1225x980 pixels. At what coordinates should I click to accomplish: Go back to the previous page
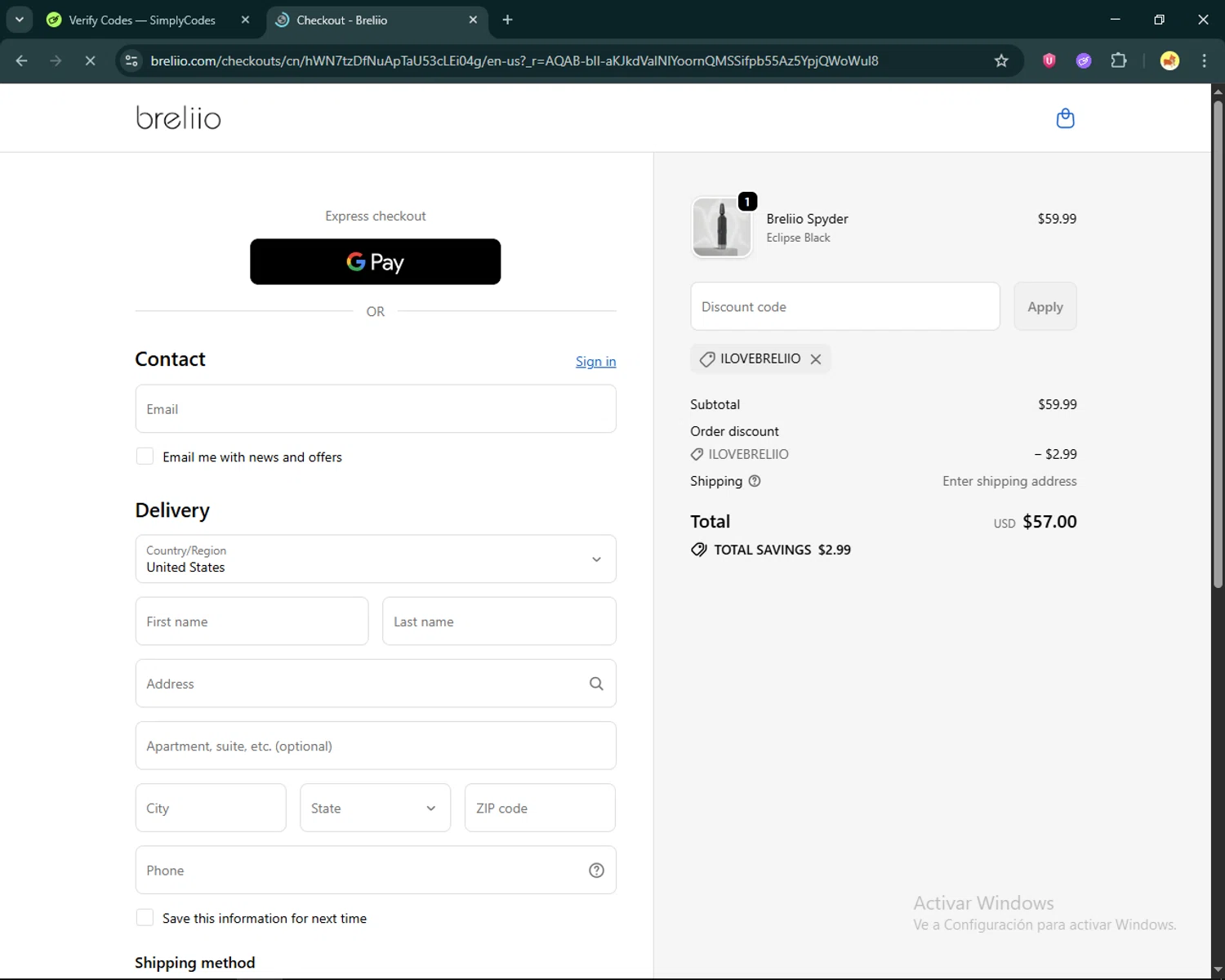click(22, 60)
